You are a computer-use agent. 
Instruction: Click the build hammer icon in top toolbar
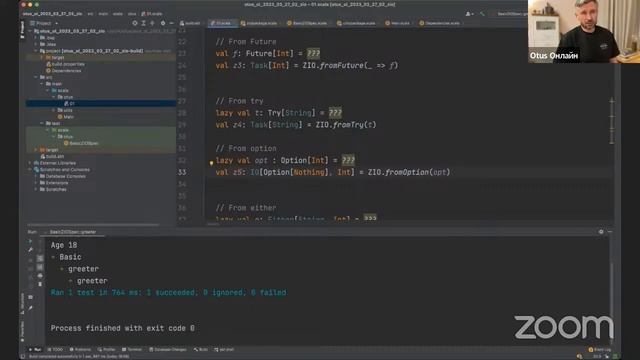[x=482, y=14]
